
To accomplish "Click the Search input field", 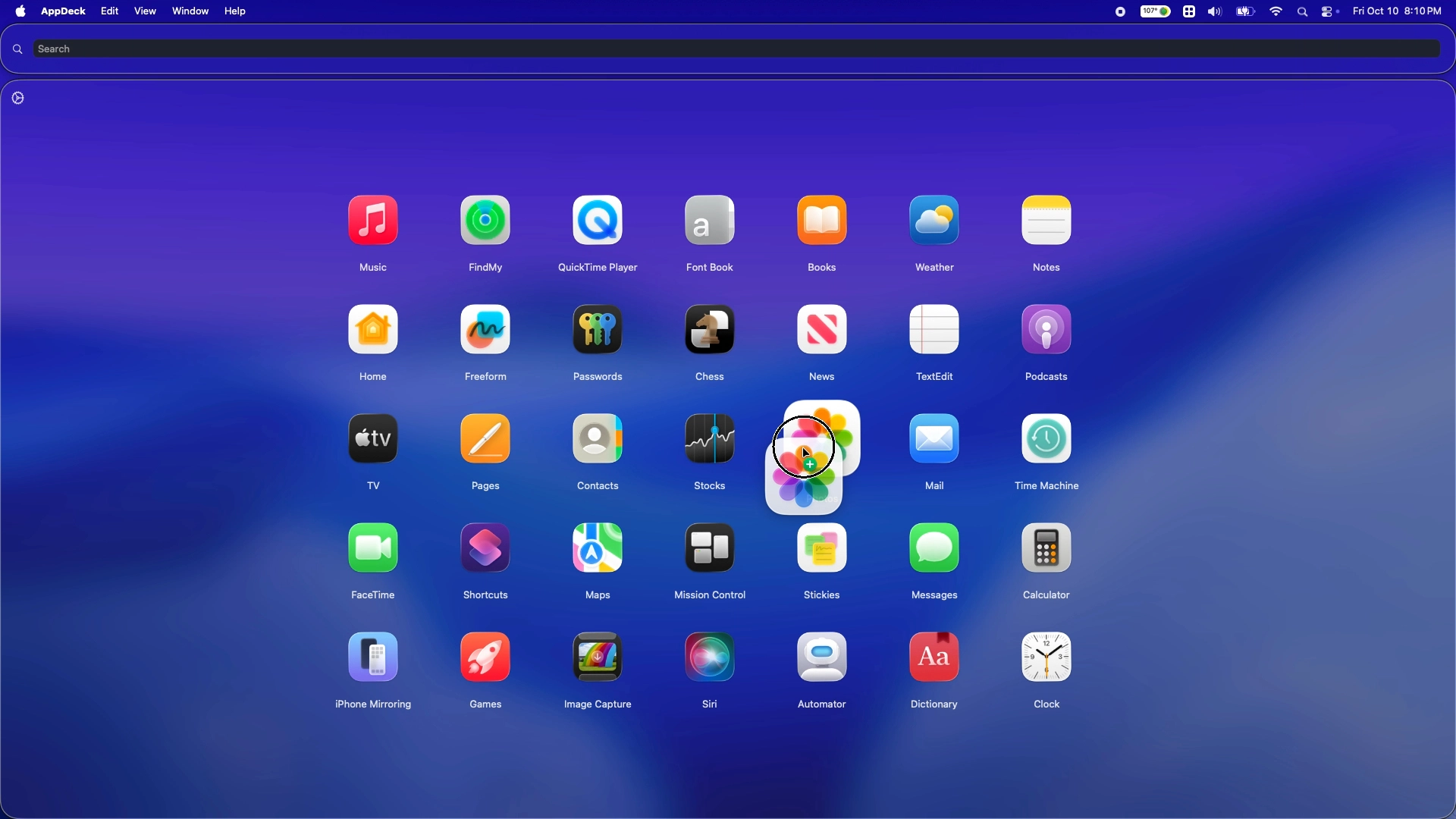I will click(728, 49).
